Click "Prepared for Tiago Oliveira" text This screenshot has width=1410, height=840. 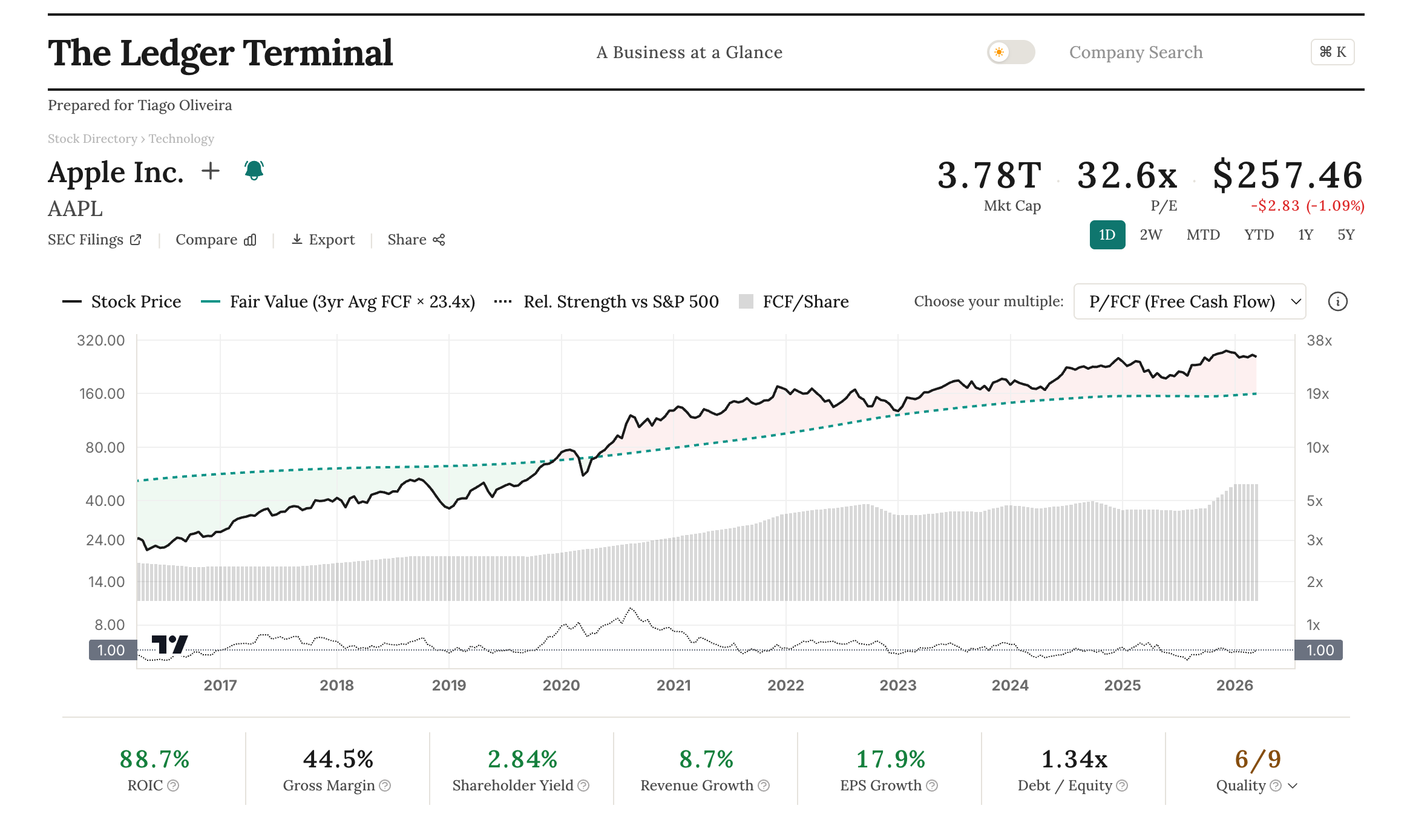(140, 105)
